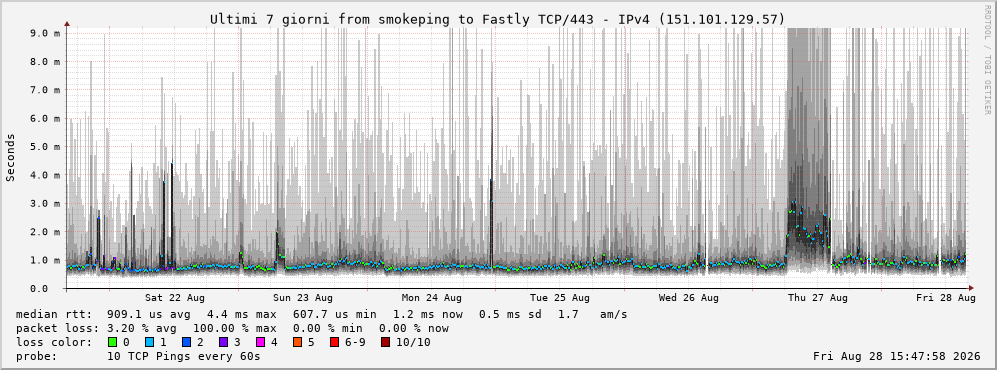Image resolution: width=997 pixels, height=370 pixels.
Task: Click the cyan loss color 1 swatch
Action: [149, 343]
